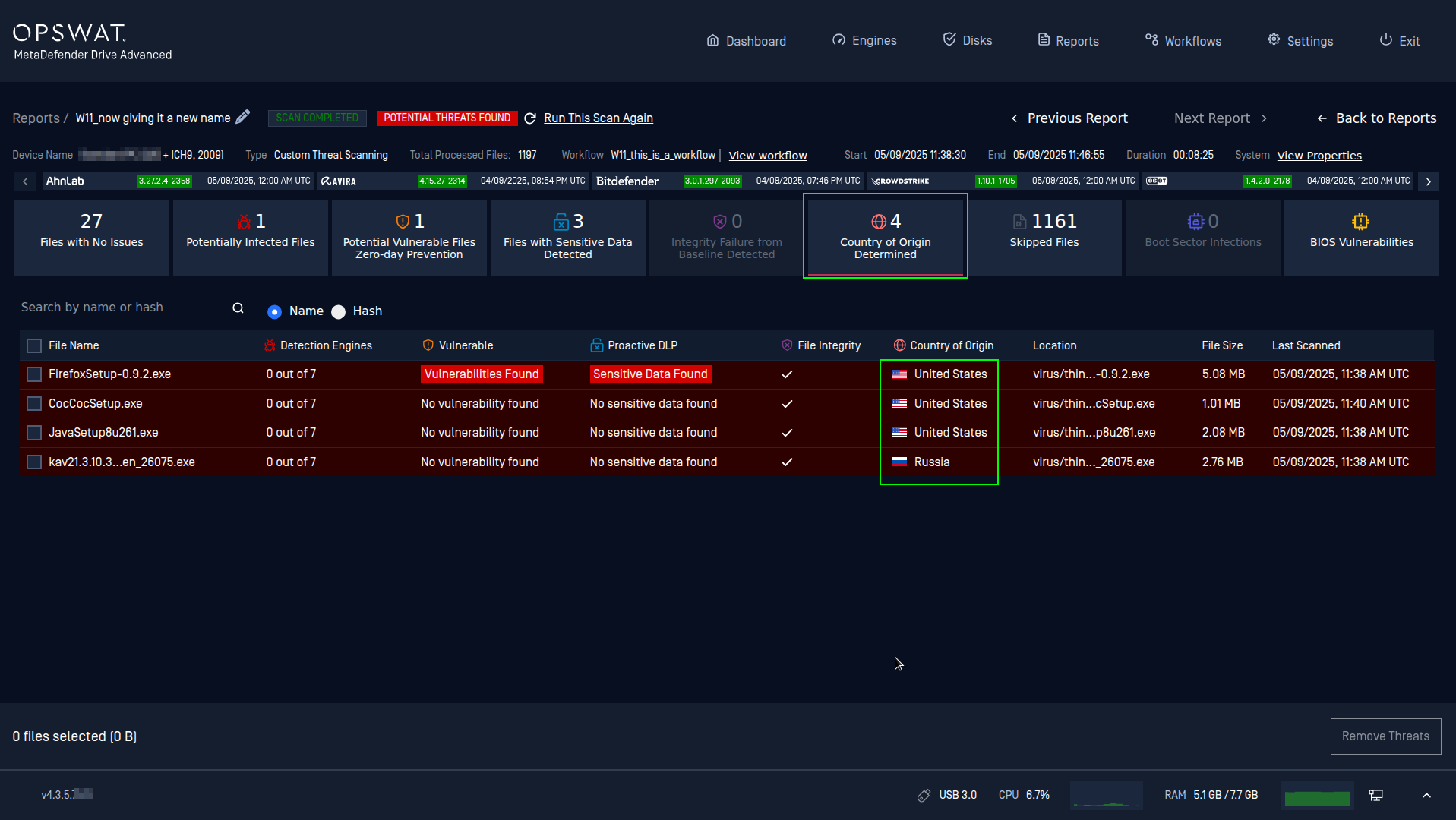The image size is (1456, 820).
Task: Click the 'File Name' column header
Action: (x=74, y=345)
